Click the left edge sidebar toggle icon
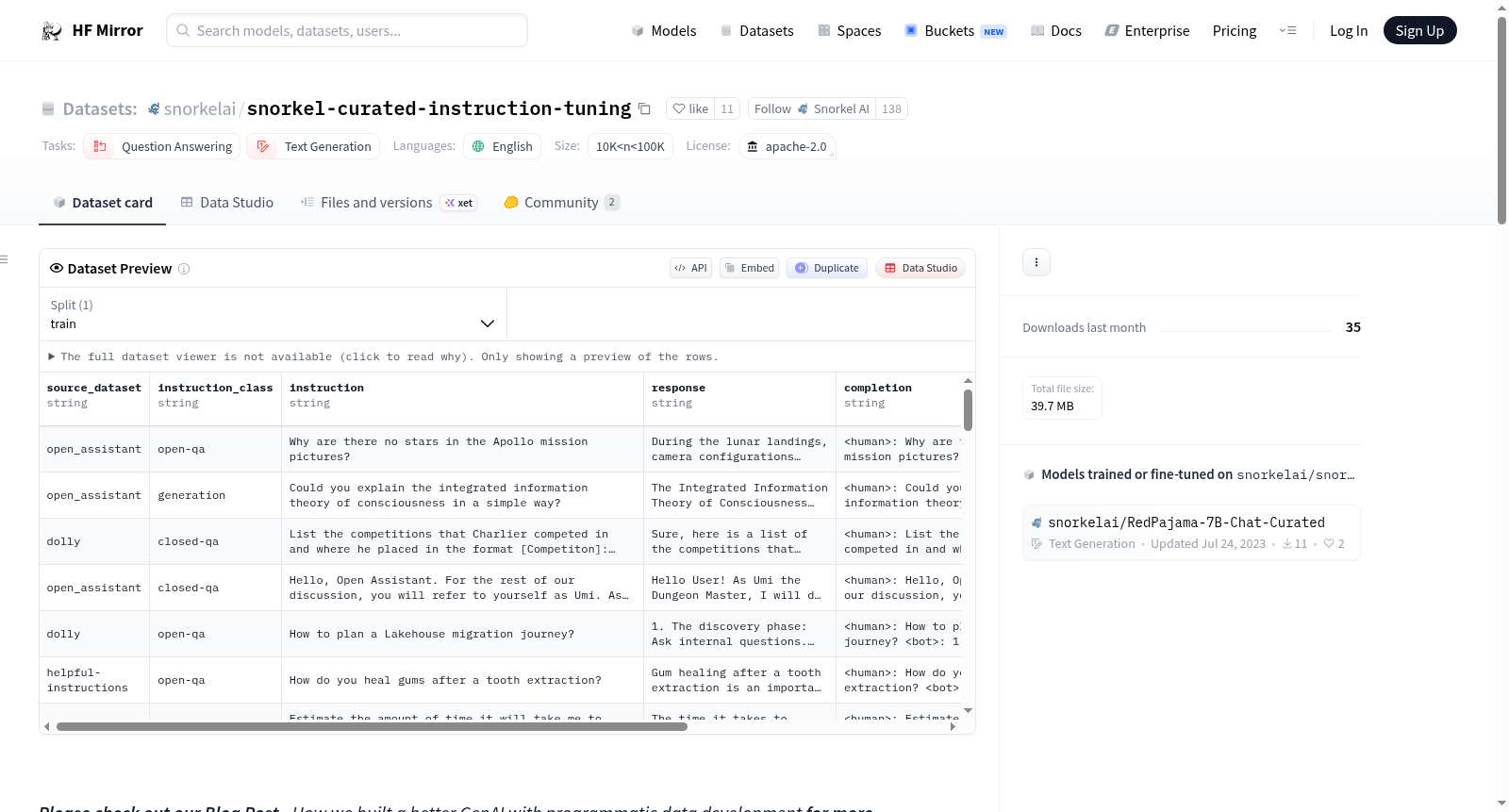This screenshot has width=1509, height=812. (x=4, y=259)
